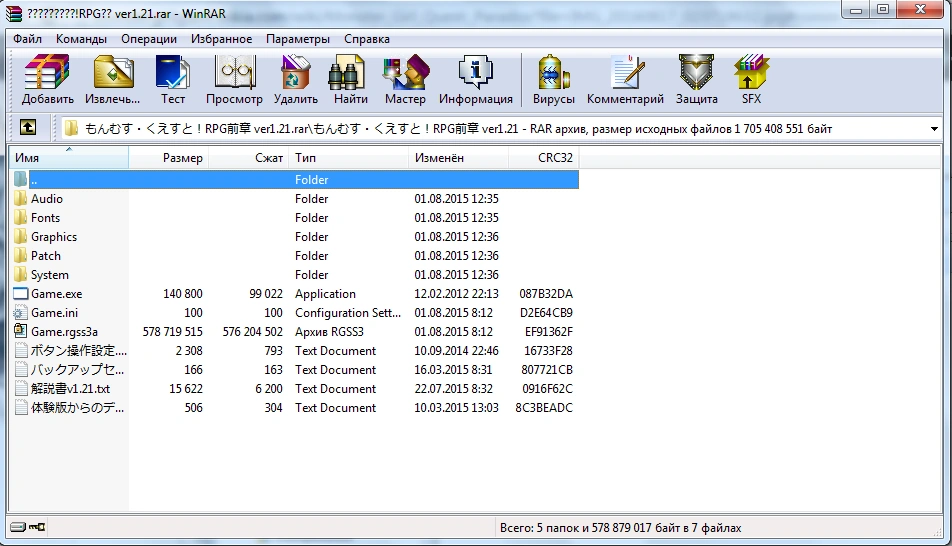Click packed size 99 022

(x=266, y=293)
